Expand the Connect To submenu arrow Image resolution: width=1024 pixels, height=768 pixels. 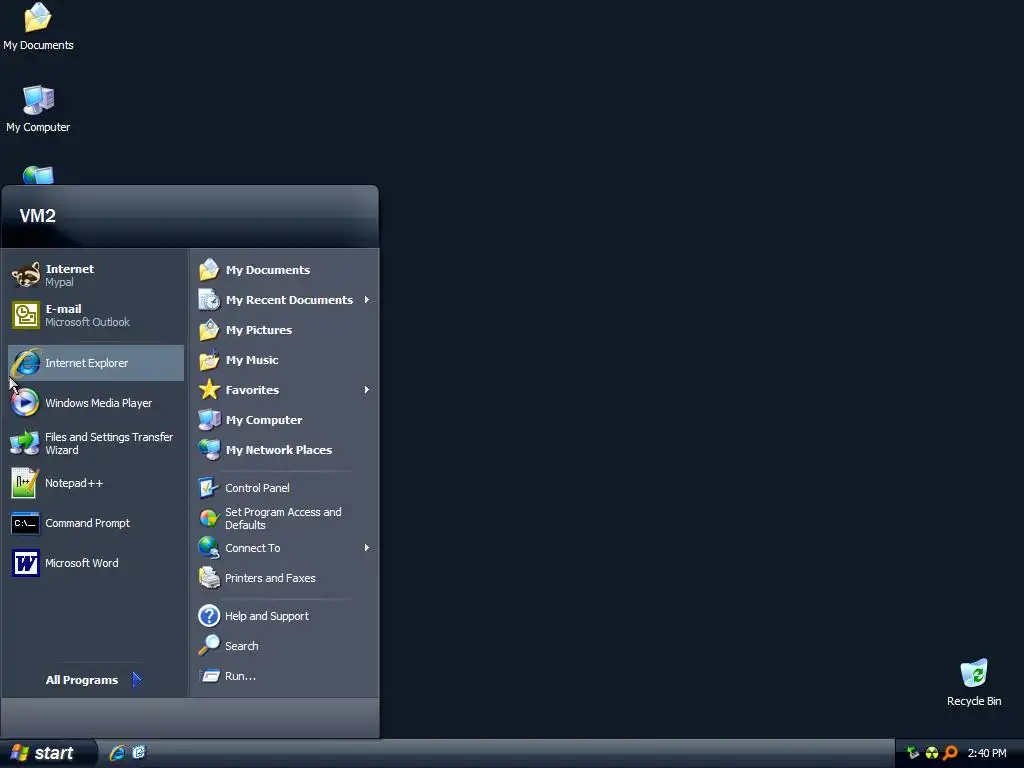coord(366,548)
